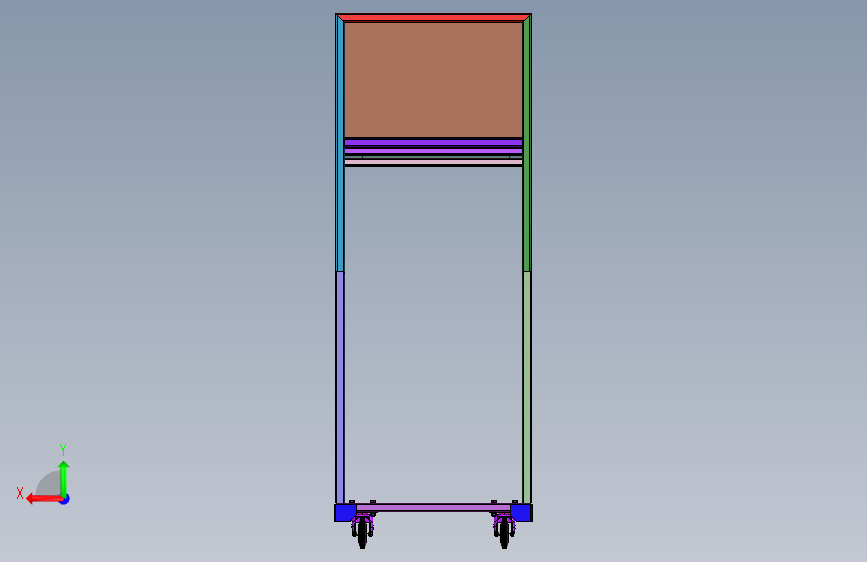Click the red X axis arrow of the triad

[x=44, y=499]
